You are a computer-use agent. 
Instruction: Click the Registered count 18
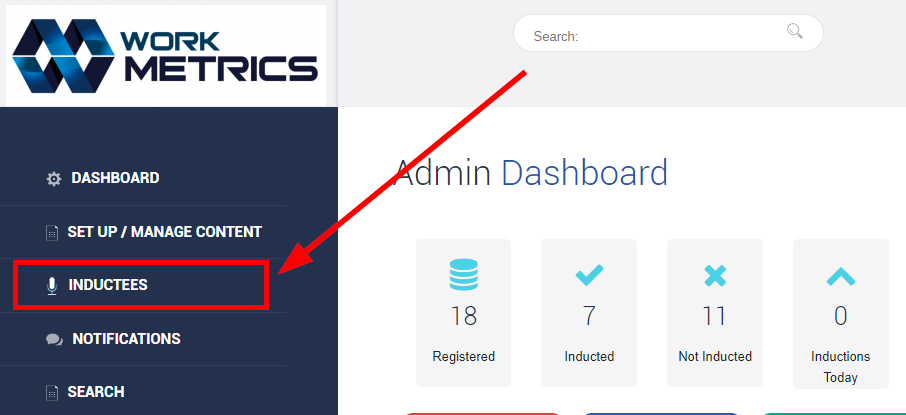(x=463, y=316)
